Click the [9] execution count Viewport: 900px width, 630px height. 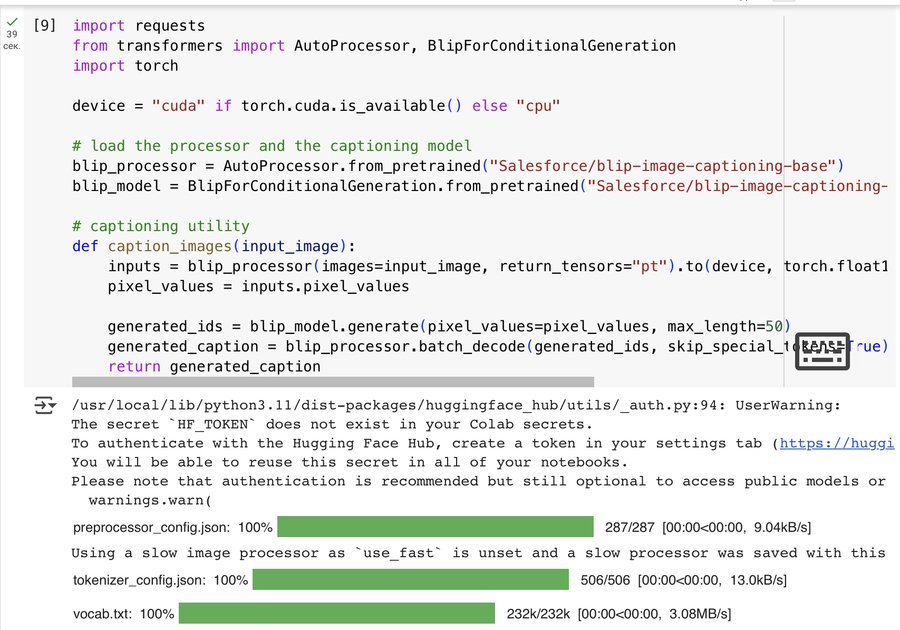click(45, 25)
